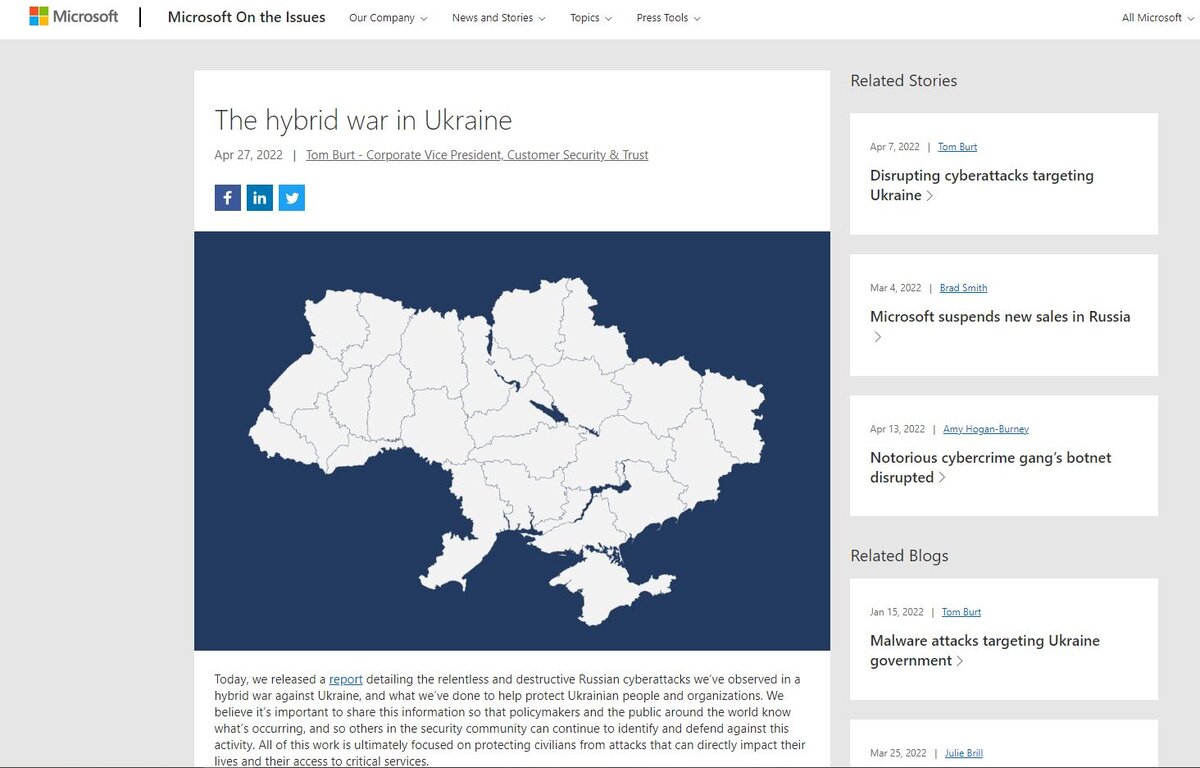
Task: Click Julie Brill author link
Action: [963, 753]
